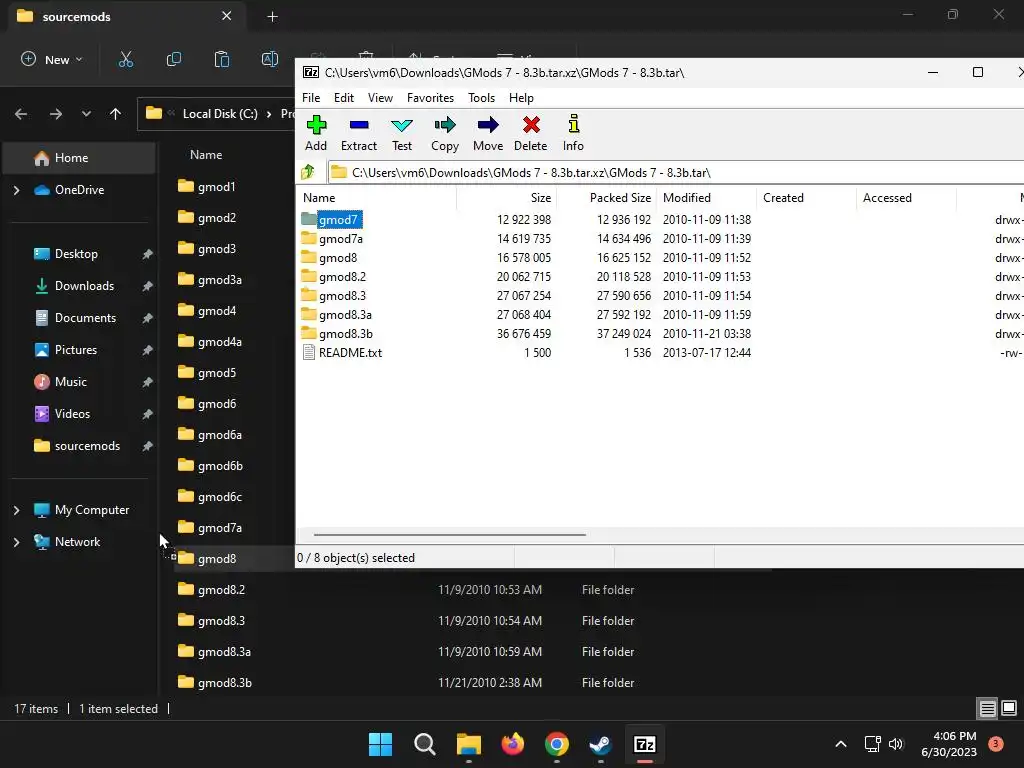
Task: Select gmod7a folder in 7-Zip
Action: (x=340, y=239)
